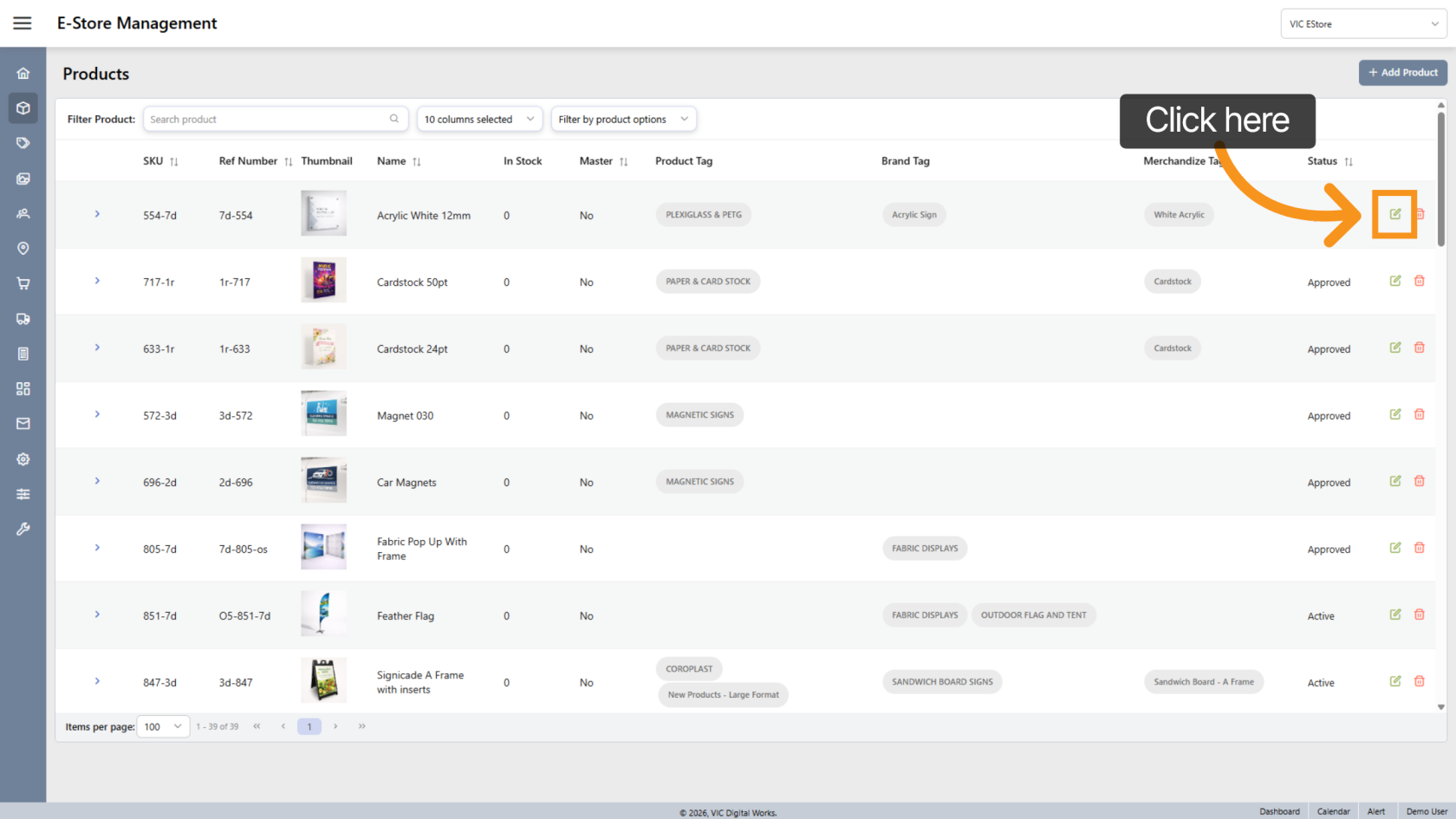Open the mail envelope sidebar icon
Viewport: 1456px width, 819px height.
[23, 424]
